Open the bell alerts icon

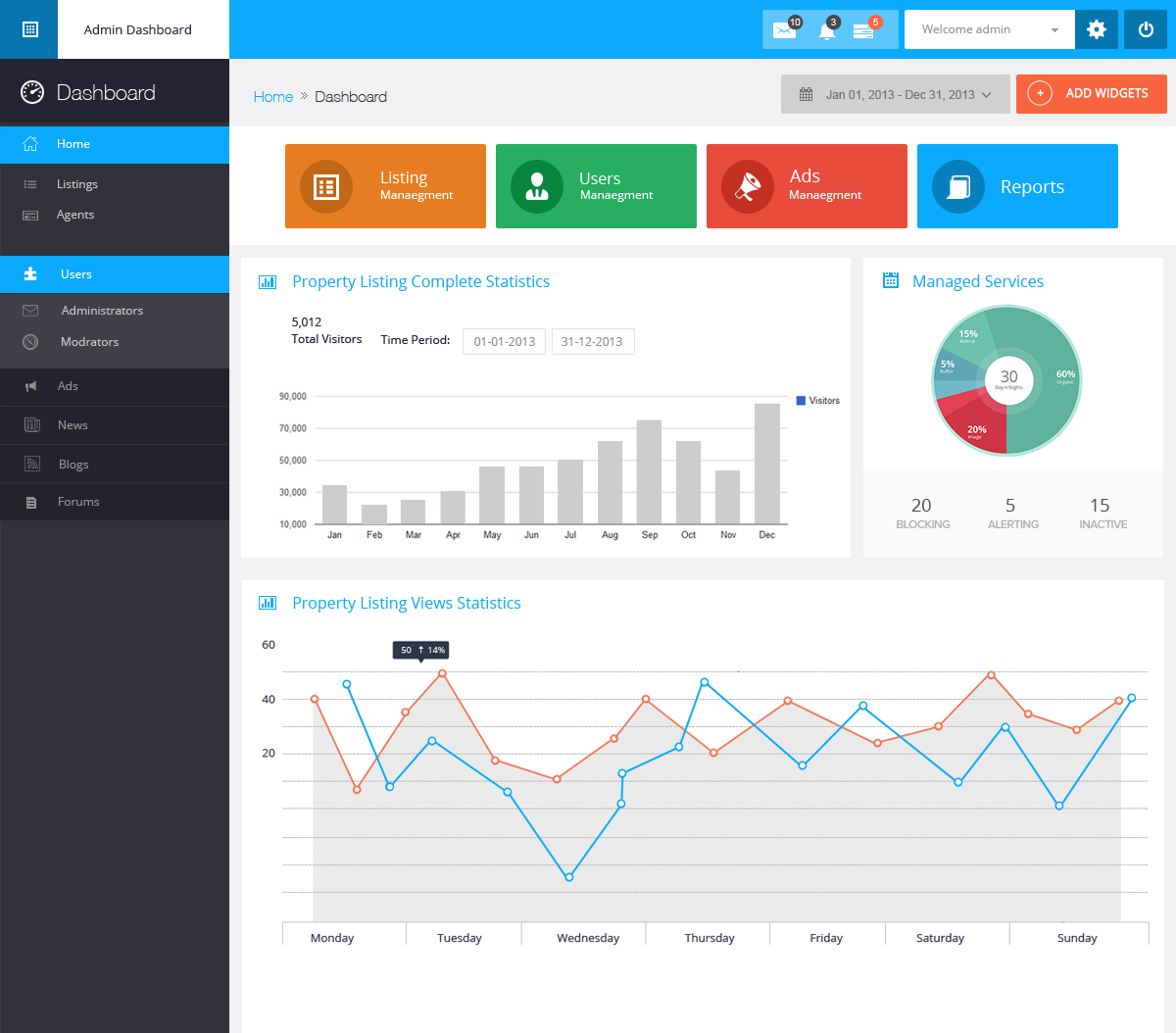[827, 30]
